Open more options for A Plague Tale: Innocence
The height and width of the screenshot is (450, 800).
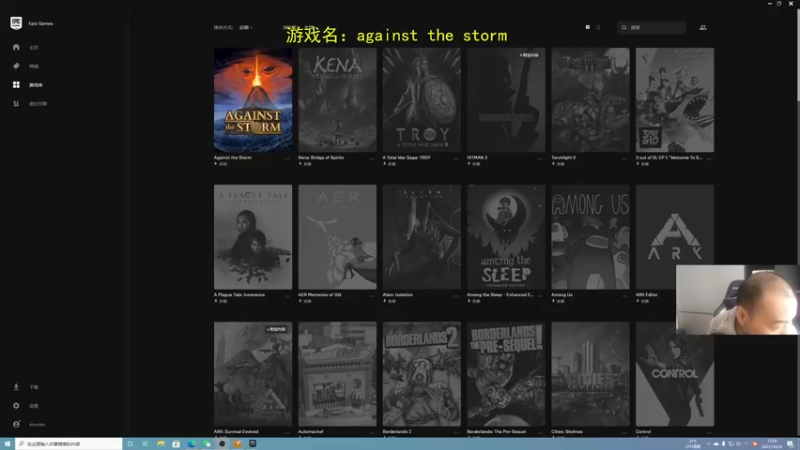click(287, 295)
